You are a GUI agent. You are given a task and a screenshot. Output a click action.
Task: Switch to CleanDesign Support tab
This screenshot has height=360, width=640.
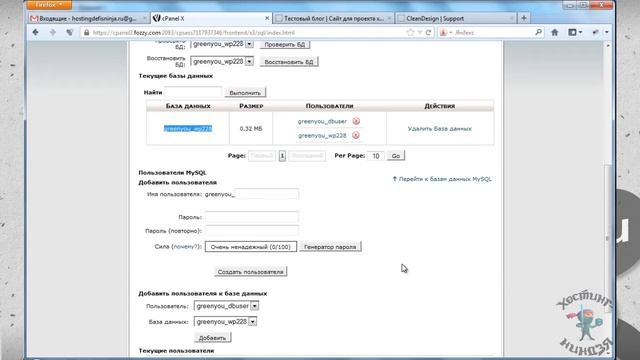coord(456,18)
